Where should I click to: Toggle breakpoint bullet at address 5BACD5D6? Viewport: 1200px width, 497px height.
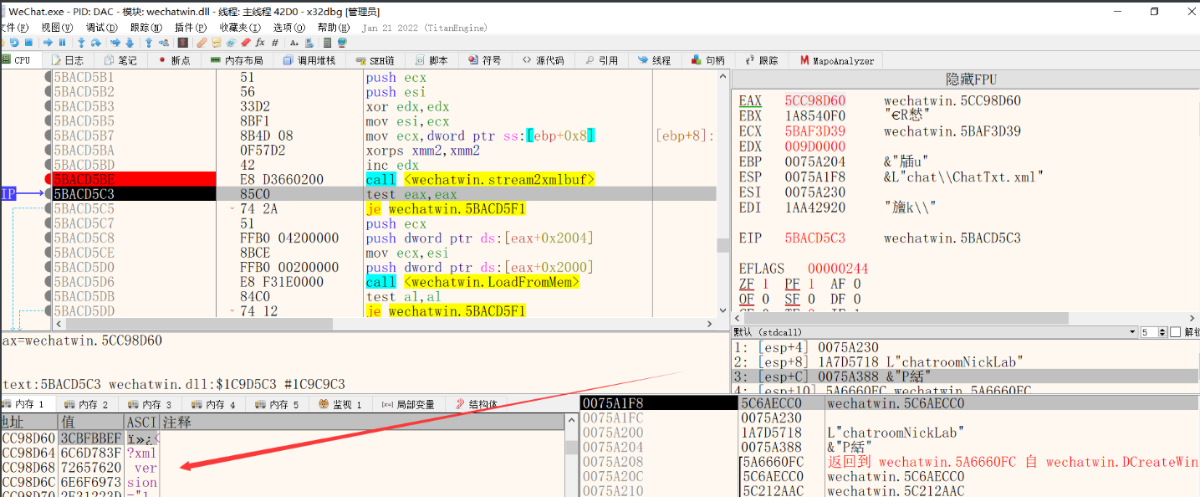point(47,282)
